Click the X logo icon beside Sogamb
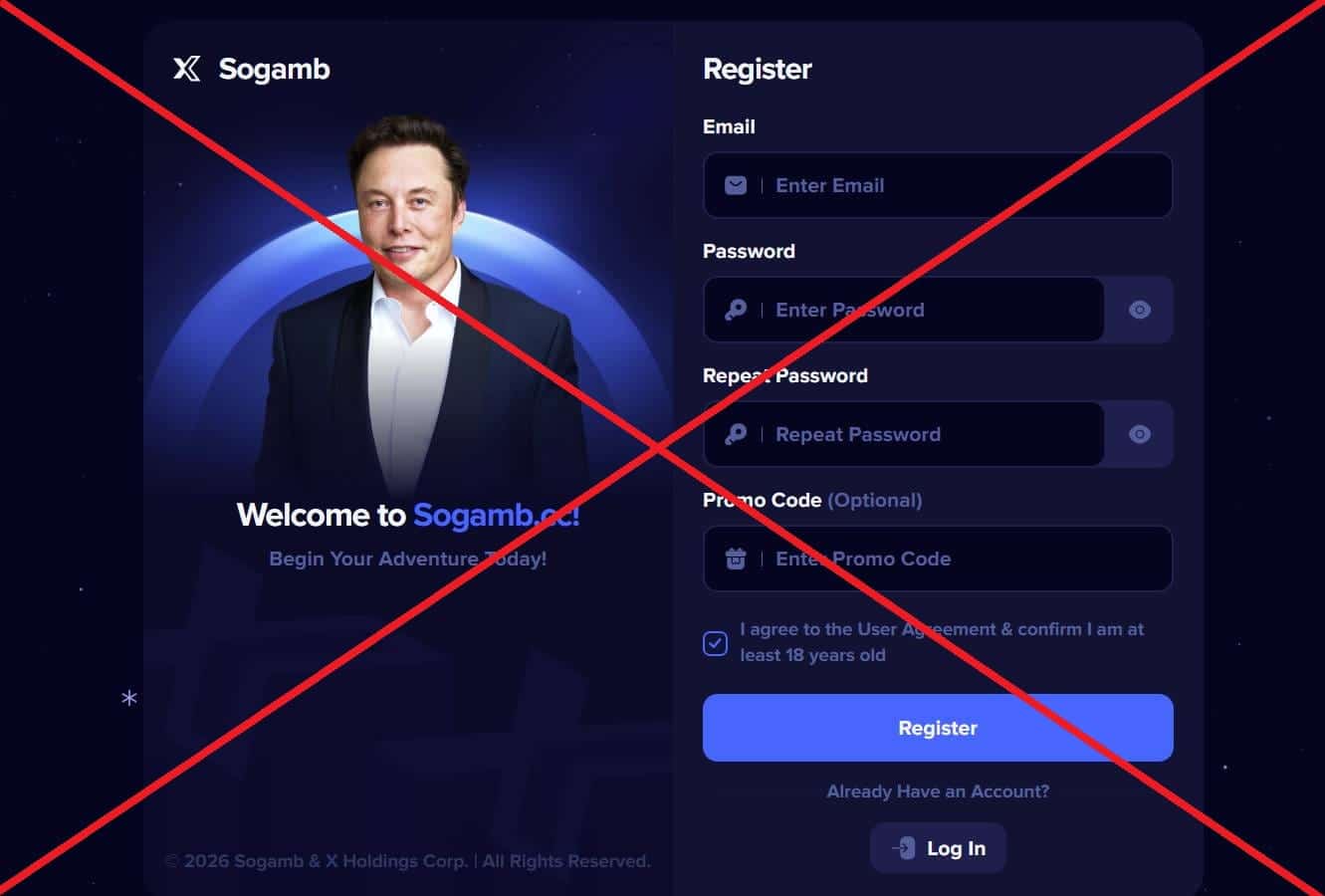 pyautogui.click(x=186, y=69)
